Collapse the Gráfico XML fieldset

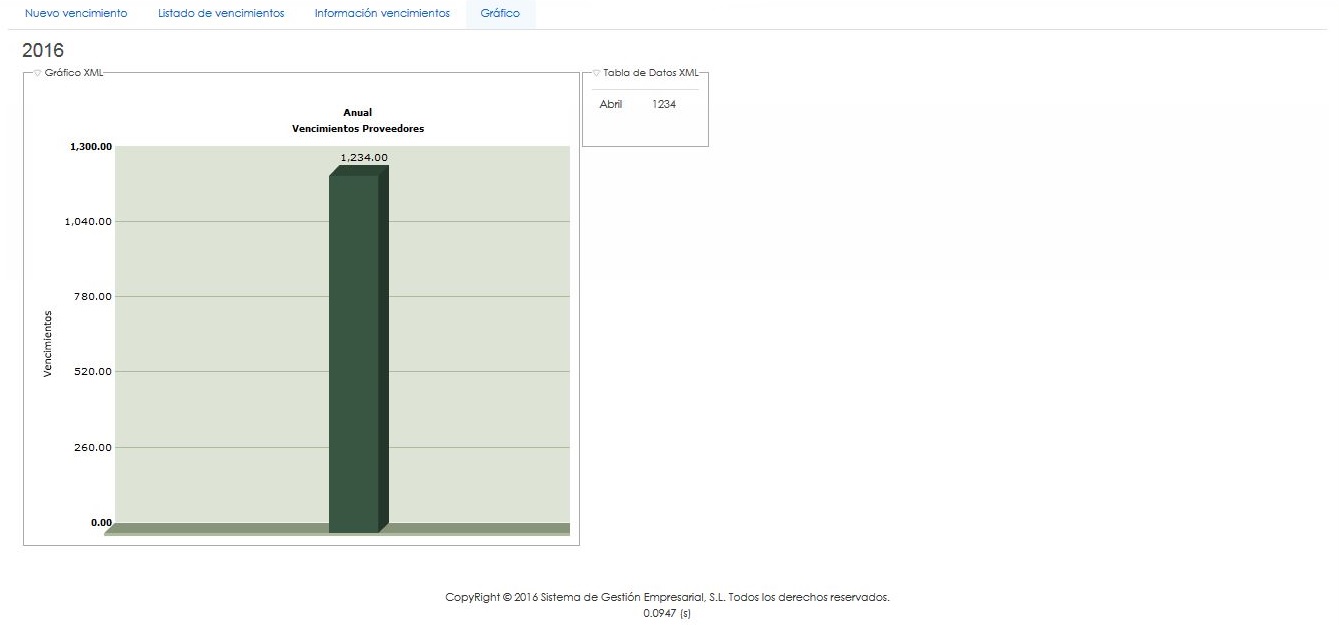tap(69, 73)
